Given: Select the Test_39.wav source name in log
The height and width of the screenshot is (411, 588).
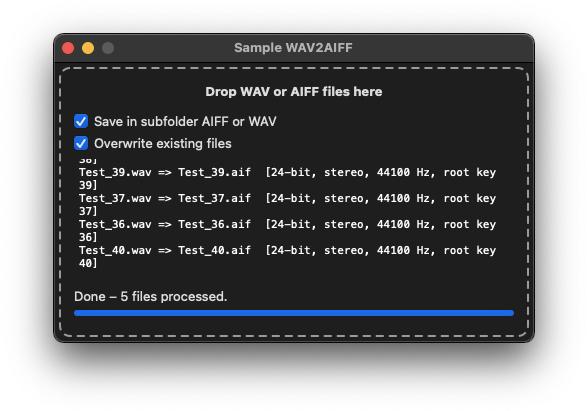Looking at the screenshot, I should [115, 172].
